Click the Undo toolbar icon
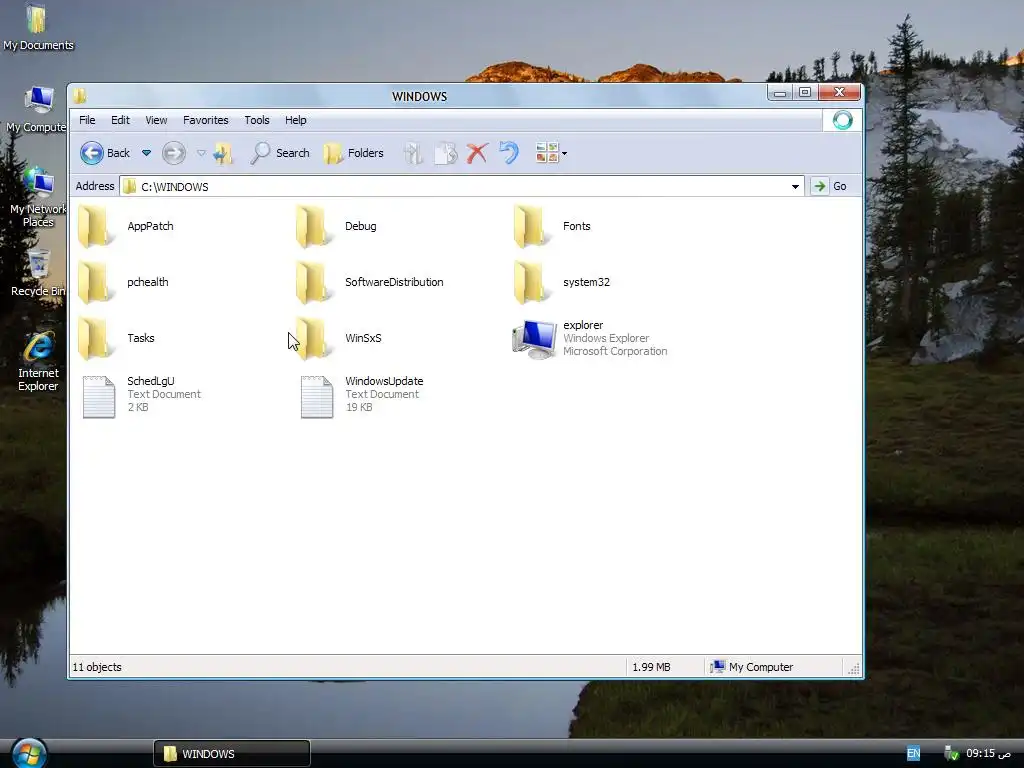The width and height of the screenshot is (1024, 768). point(509,153)
